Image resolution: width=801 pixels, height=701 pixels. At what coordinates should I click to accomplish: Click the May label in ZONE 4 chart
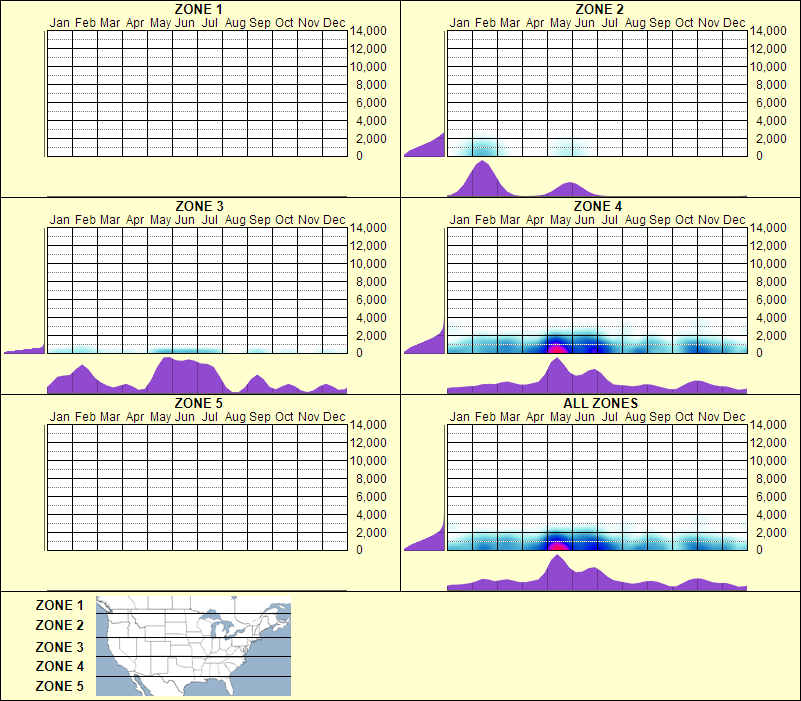point(560,220)
